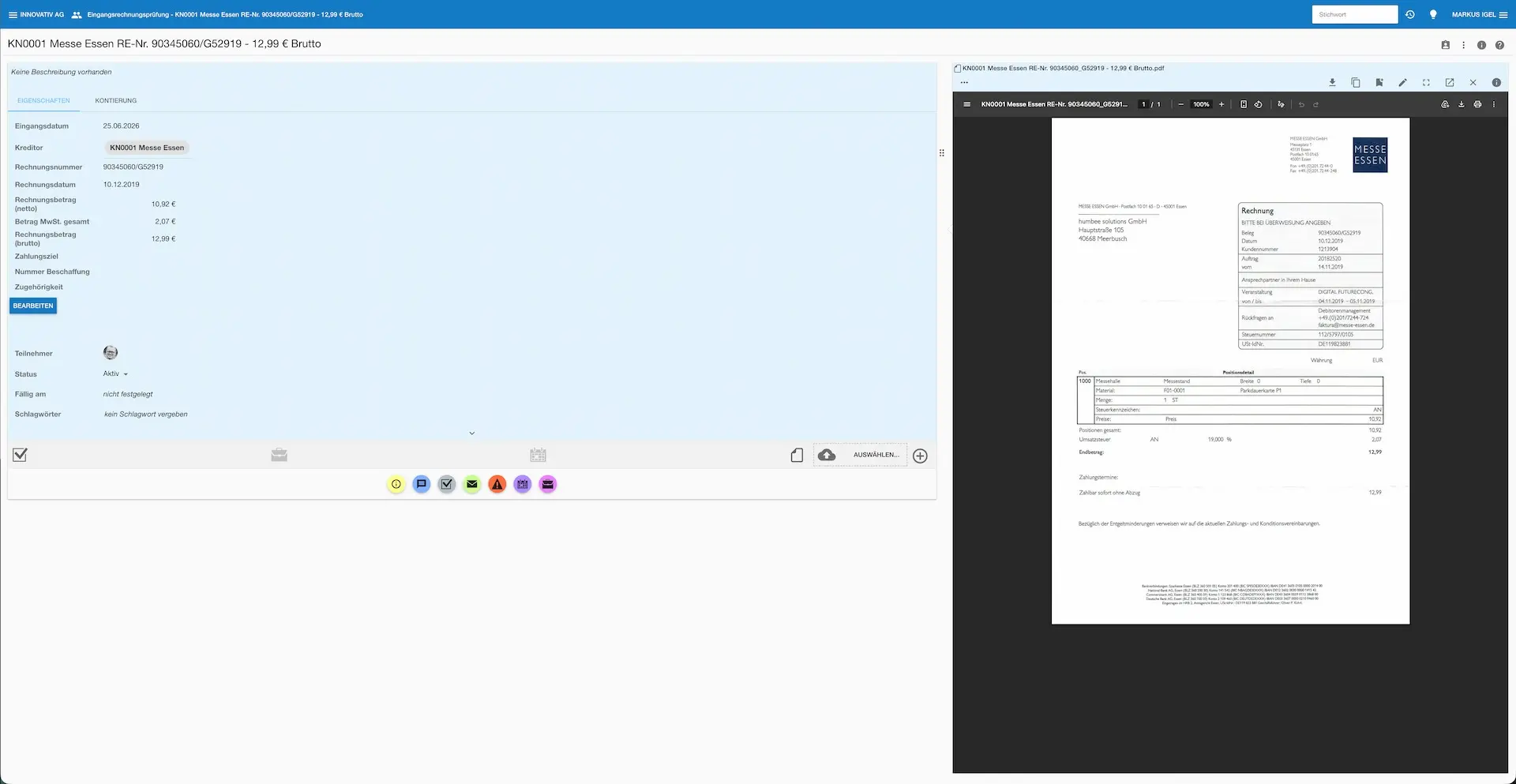
Task: Open the MARKUS IGEL user menu
Action: (1480, 14)
